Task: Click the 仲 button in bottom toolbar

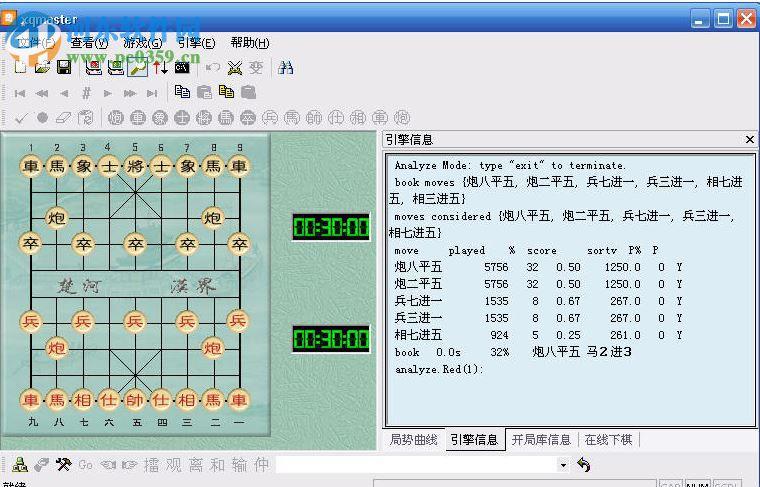Action: [261, 465]
